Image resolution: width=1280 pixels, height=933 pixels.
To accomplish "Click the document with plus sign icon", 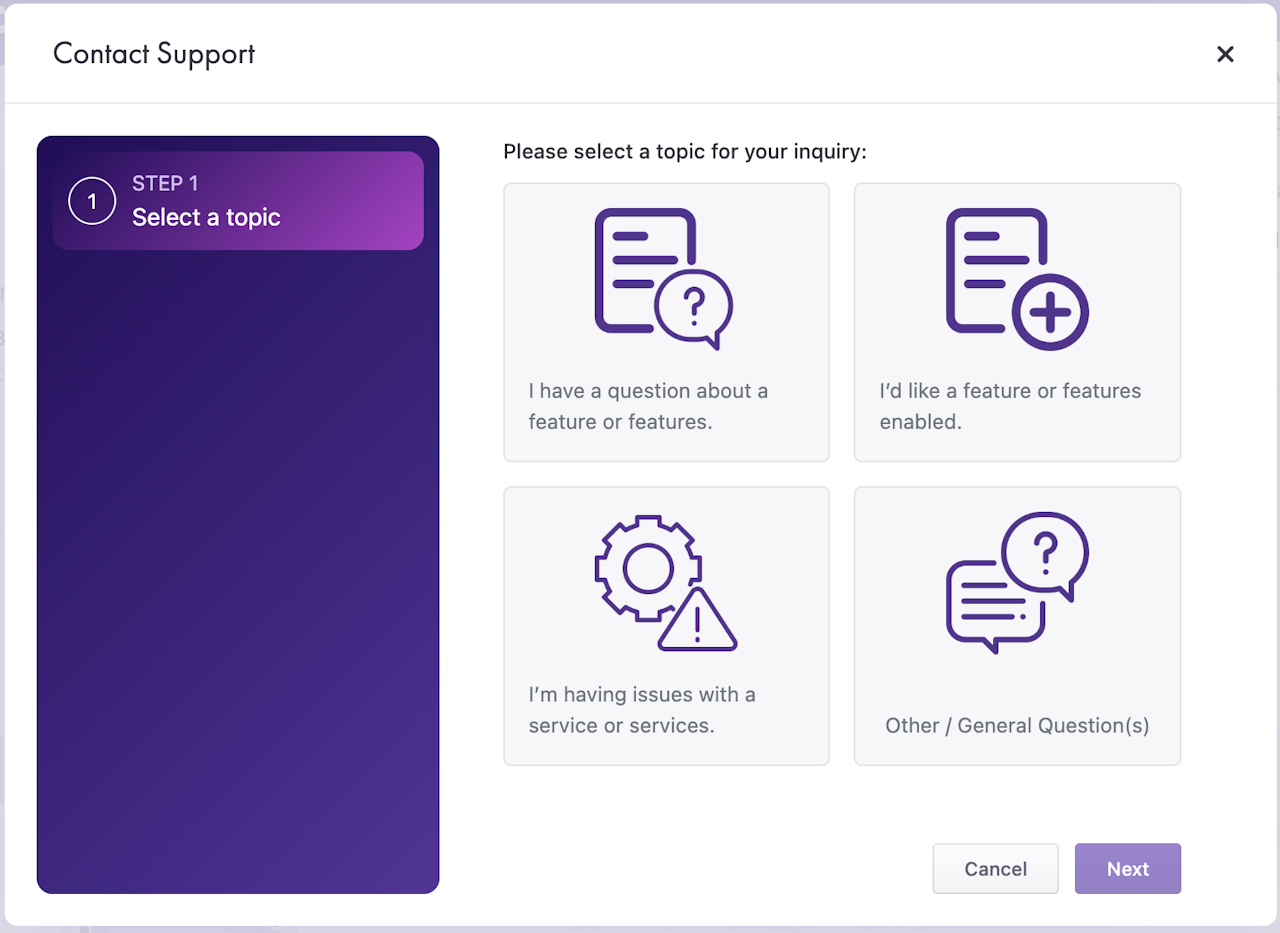I will click(1016, 279).
